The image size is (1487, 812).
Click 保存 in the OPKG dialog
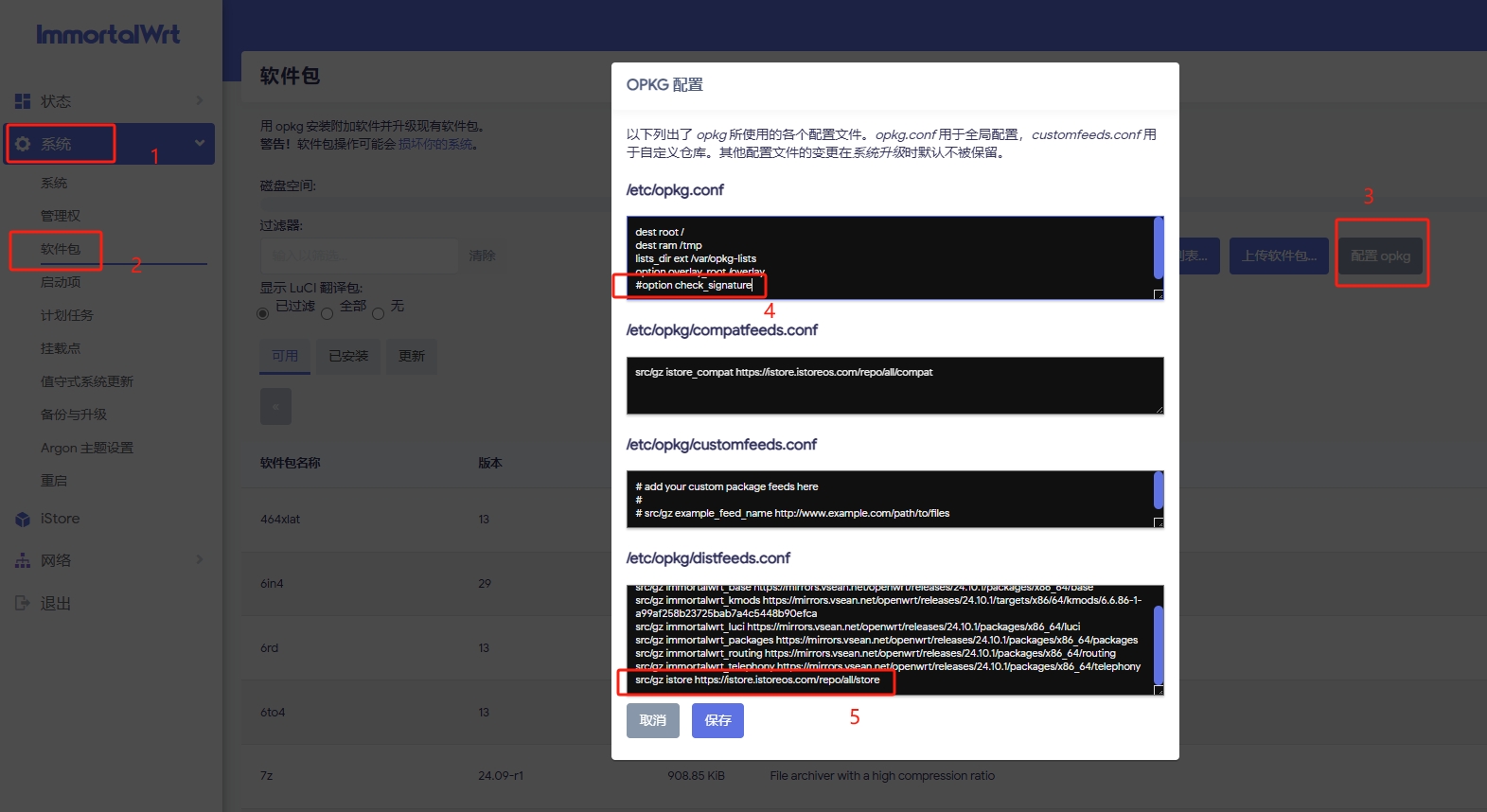(717, 720)
